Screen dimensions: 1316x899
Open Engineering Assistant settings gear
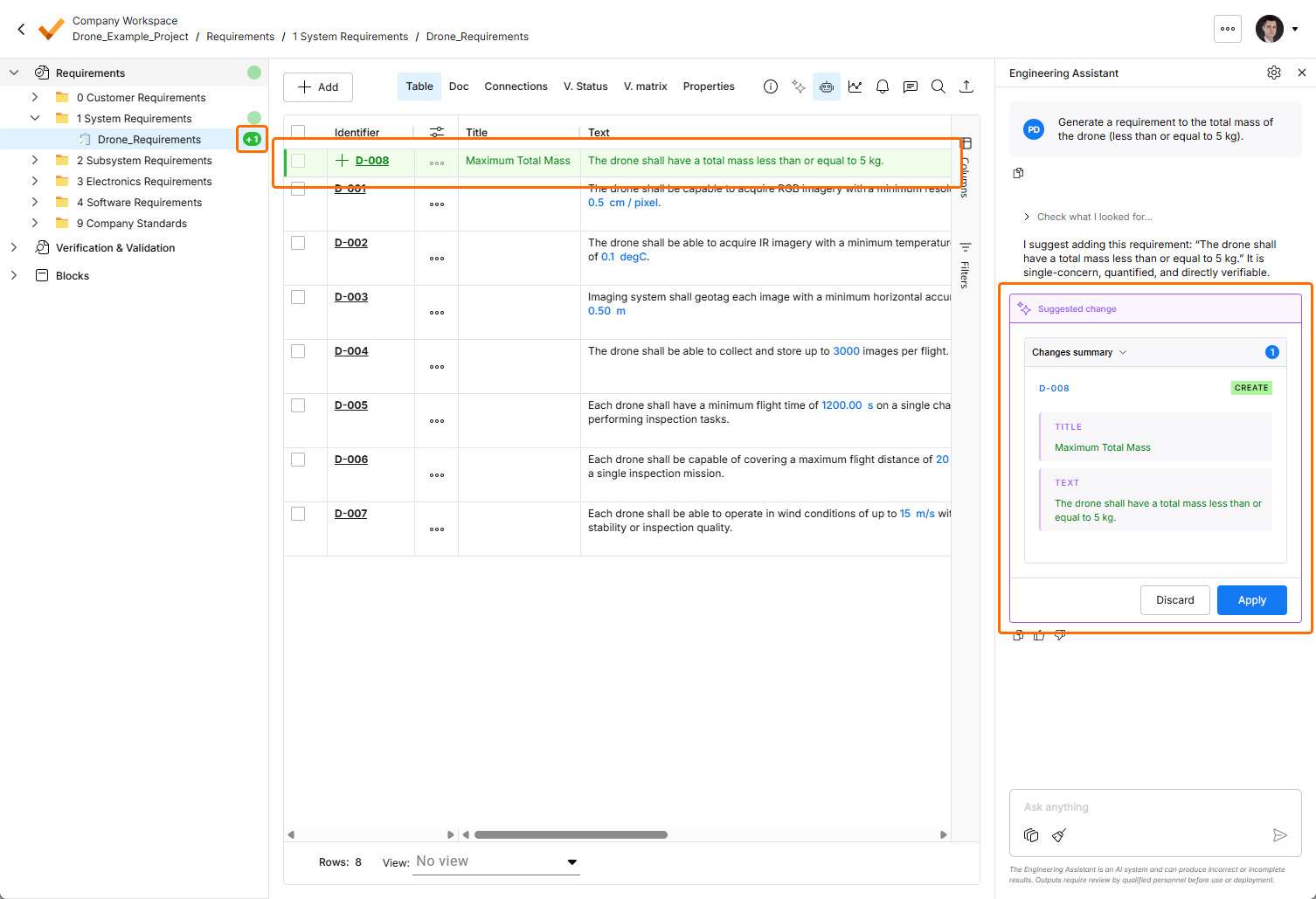point(1274,73)
